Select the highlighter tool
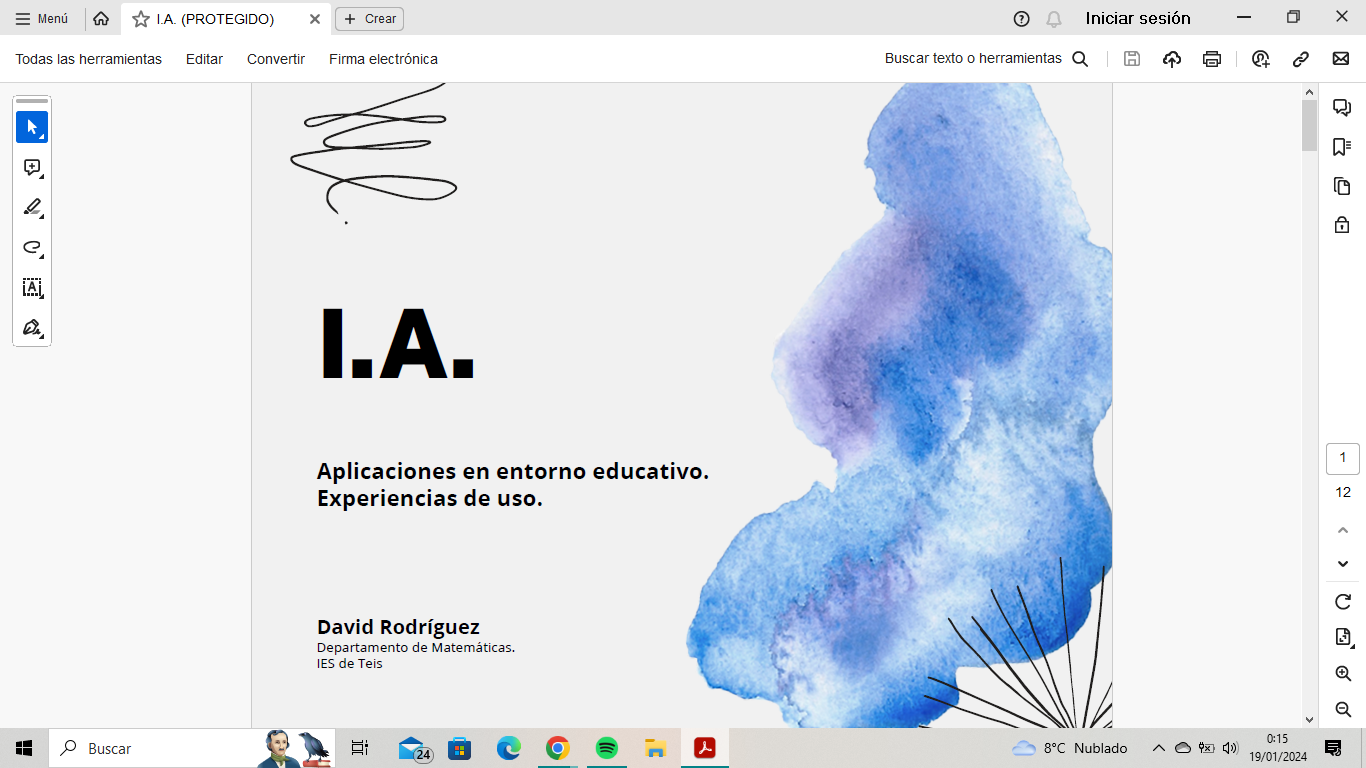 tap(32, 208)
